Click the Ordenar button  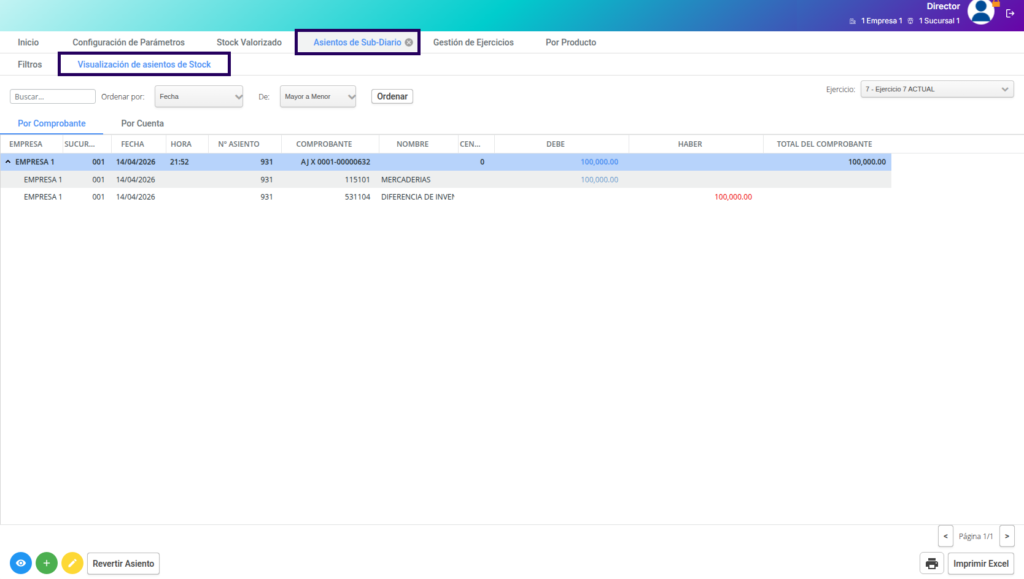coord(392,97)
